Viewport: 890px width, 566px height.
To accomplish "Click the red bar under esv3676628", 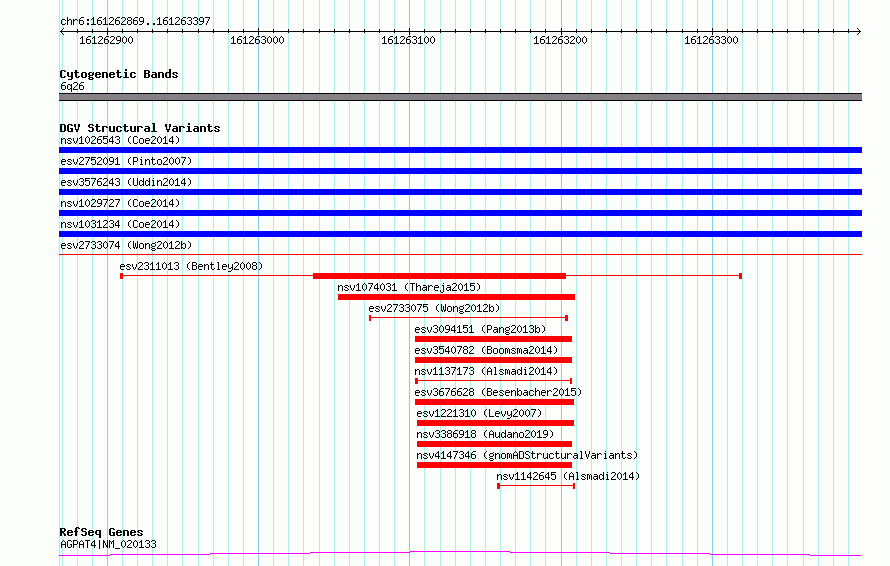I will pyautogui.click(x=494, y=402).
